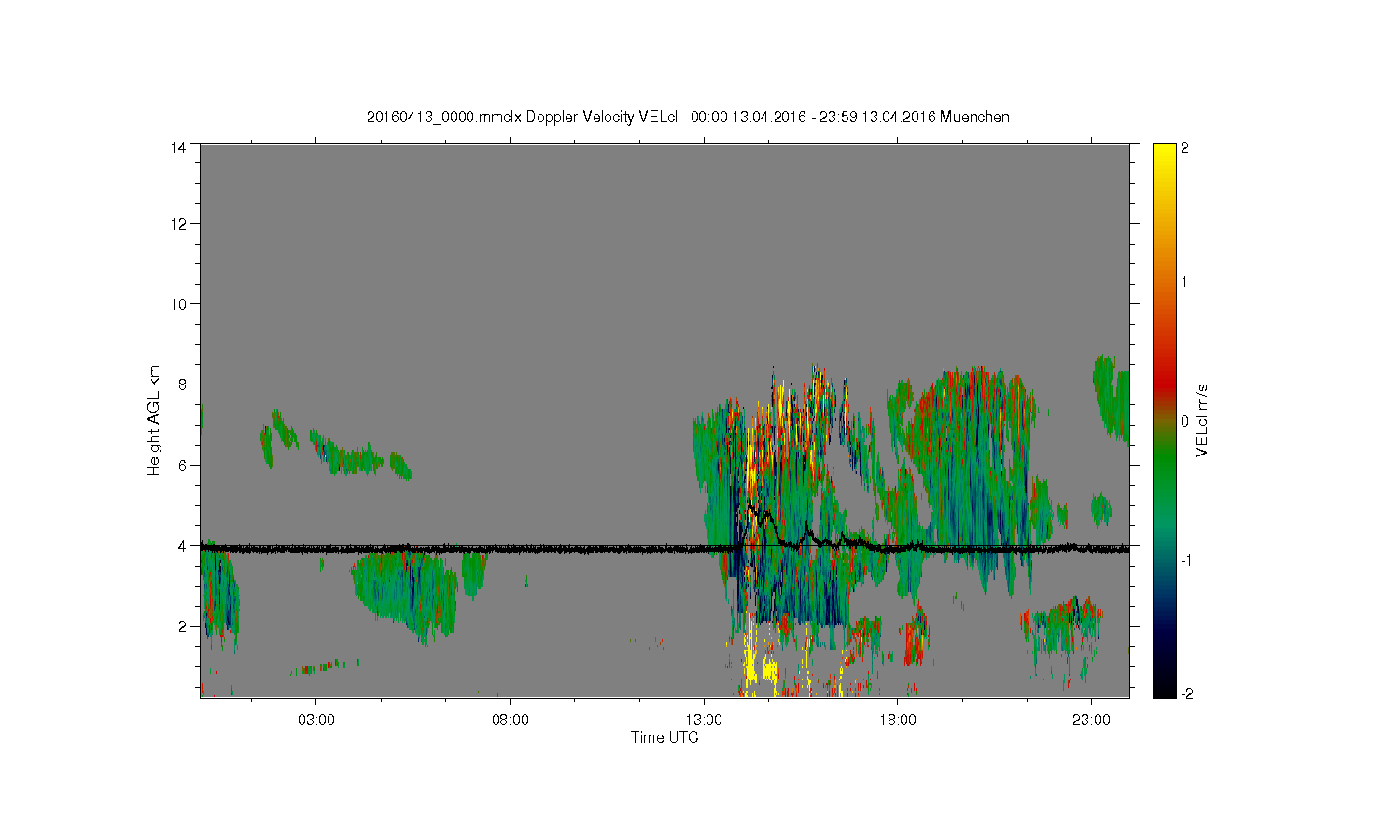Click the height axis label 10
The image size is (1400, 840).
(x=178, y=304)
